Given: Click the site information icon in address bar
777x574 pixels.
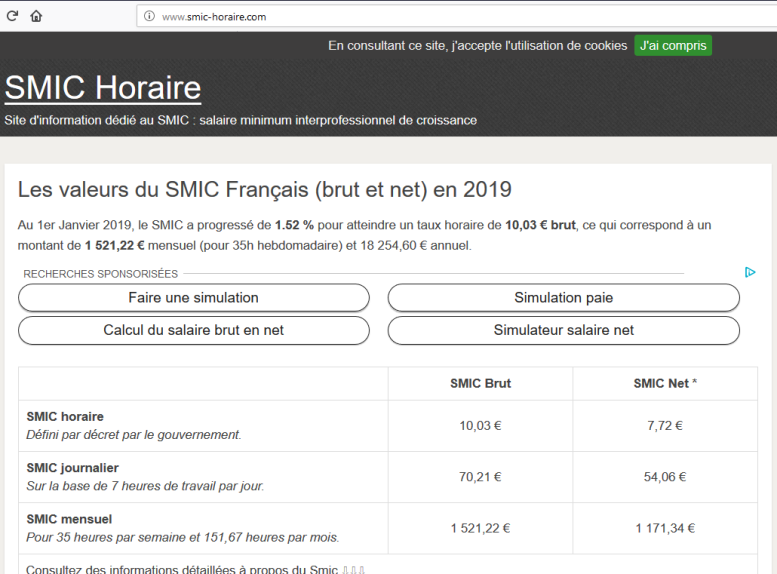Looking at the screenshot, I should pos(149,16).
